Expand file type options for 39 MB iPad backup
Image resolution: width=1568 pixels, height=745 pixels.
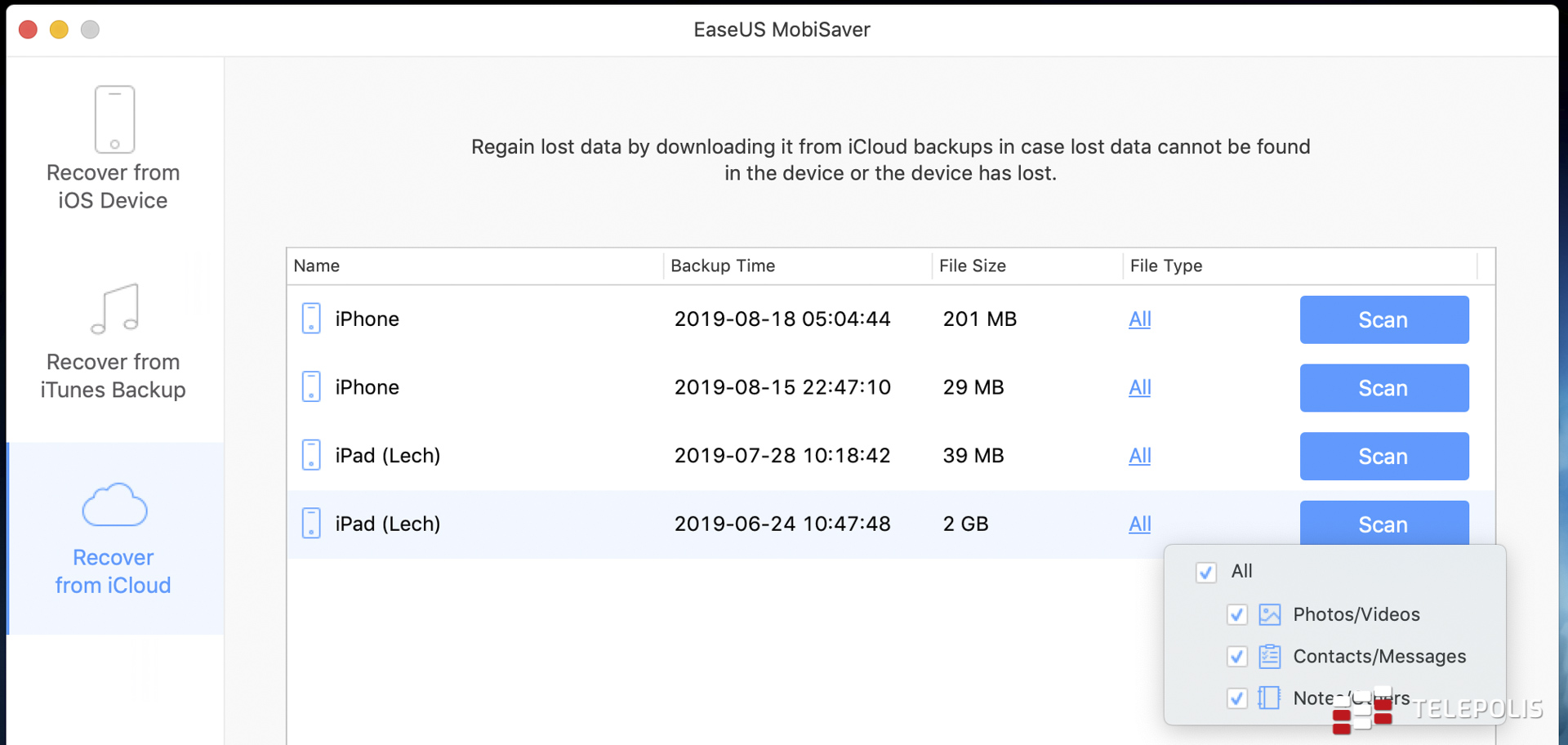pos(1139,456)
